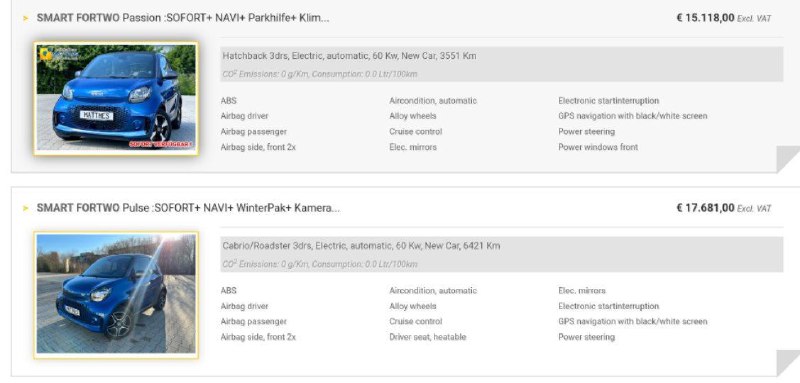Click folded page corner on Passion card
The image size is (800, 383).
[788, 159]
